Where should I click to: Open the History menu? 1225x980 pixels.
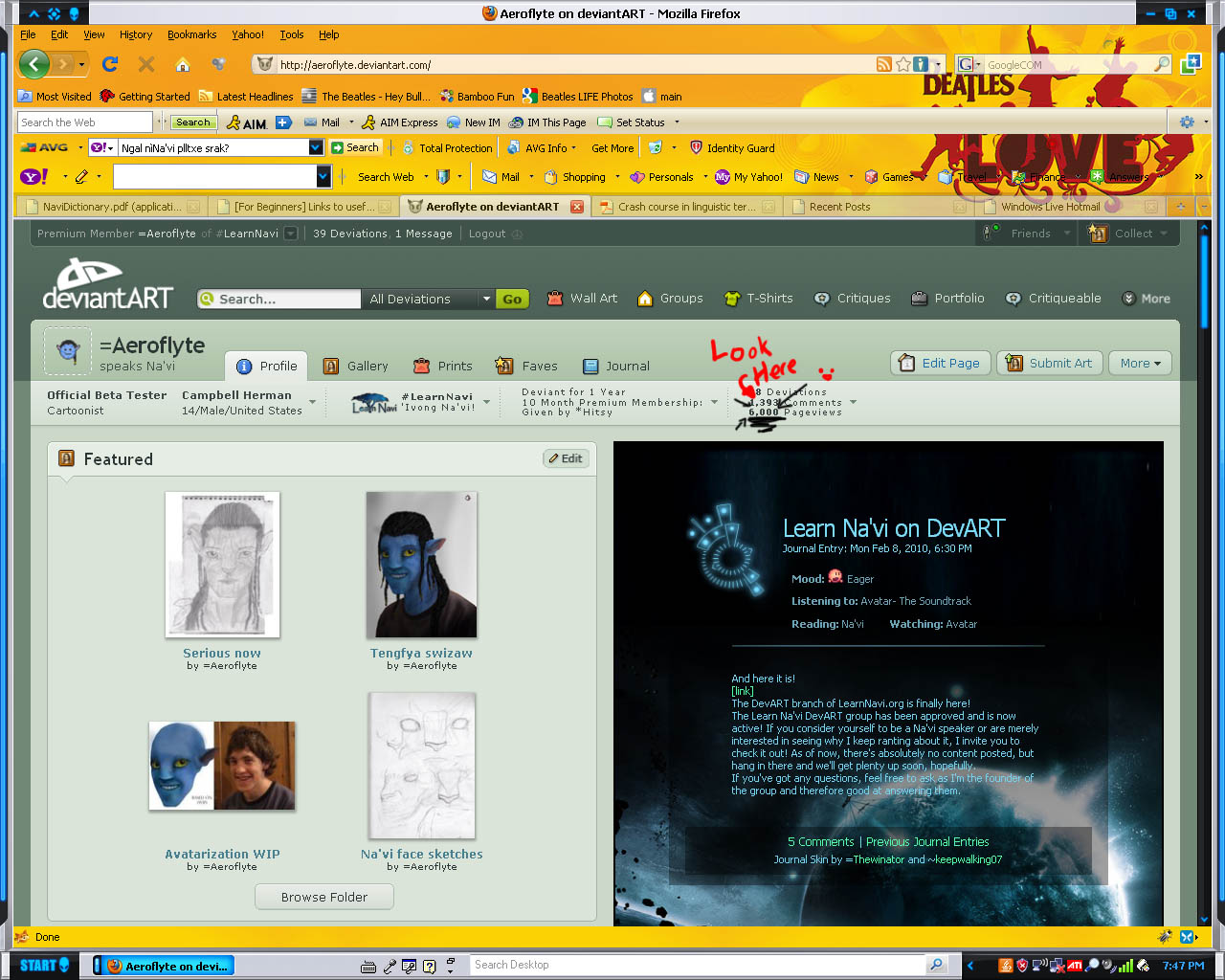(136, 34)
